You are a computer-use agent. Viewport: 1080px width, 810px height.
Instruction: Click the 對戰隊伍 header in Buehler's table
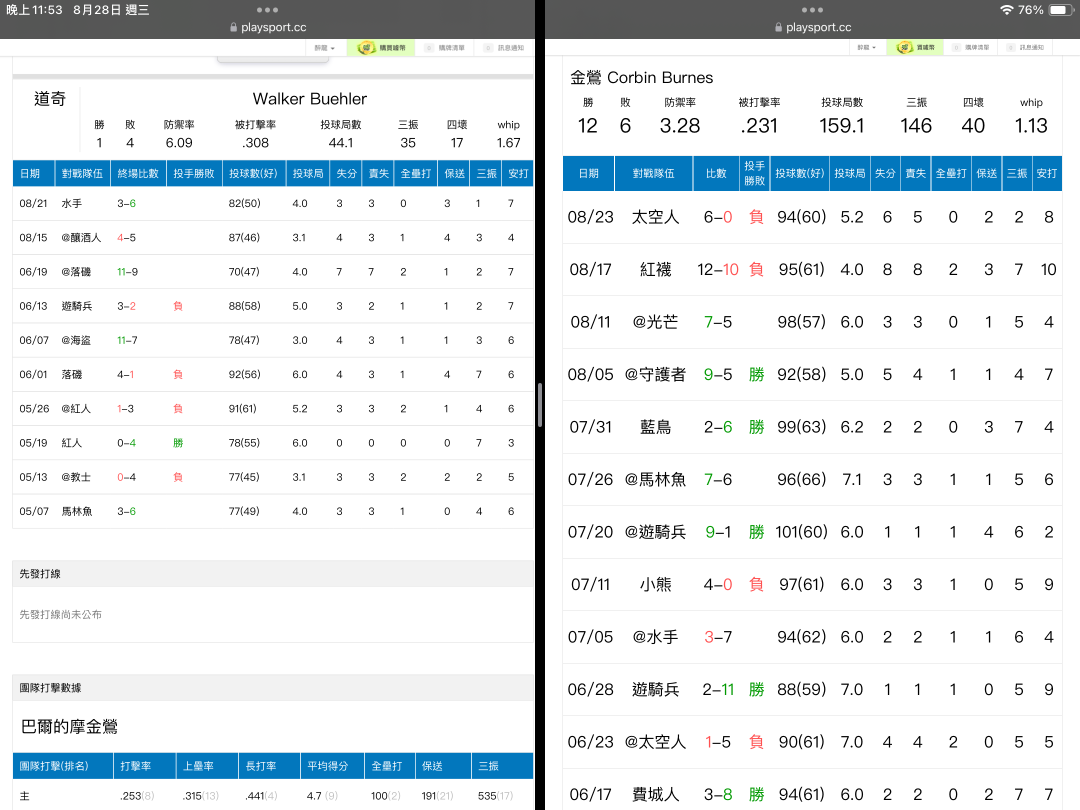(x=83, y=174)
